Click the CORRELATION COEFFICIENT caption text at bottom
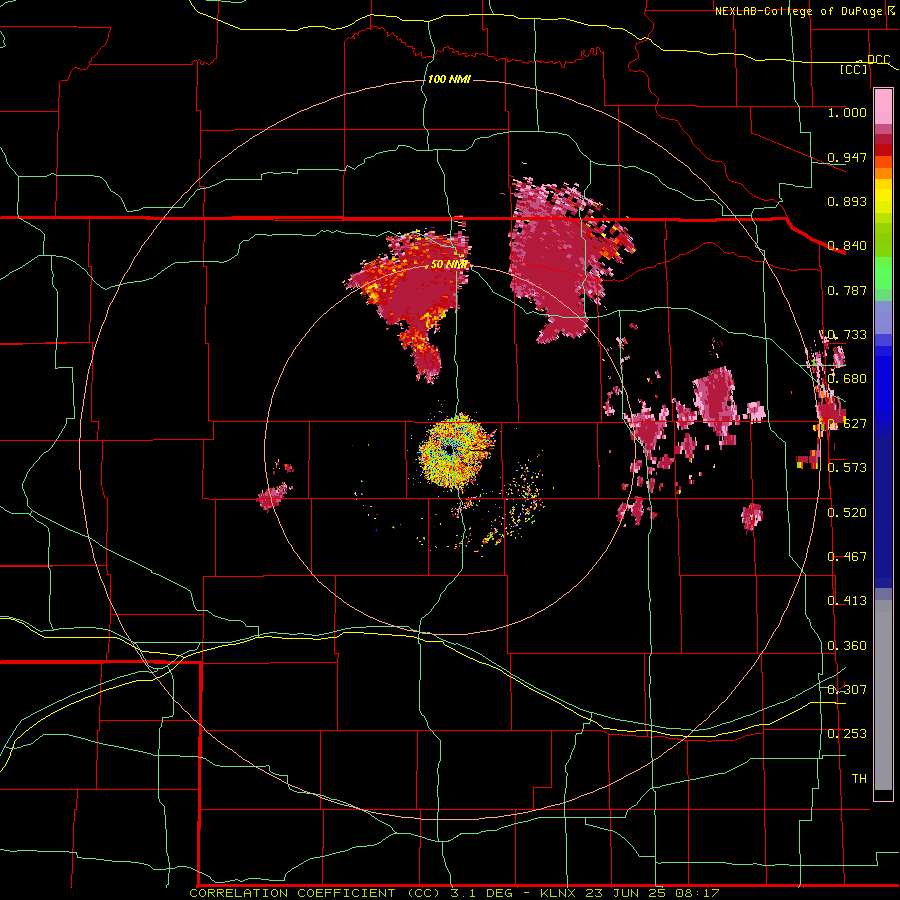Image resolution: width=900 pixels, height=900 pixels. (x=292, y=893)
